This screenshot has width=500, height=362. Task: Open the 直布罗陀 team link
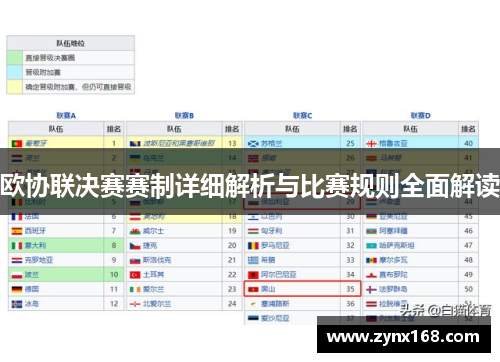[x=393, y=275]
